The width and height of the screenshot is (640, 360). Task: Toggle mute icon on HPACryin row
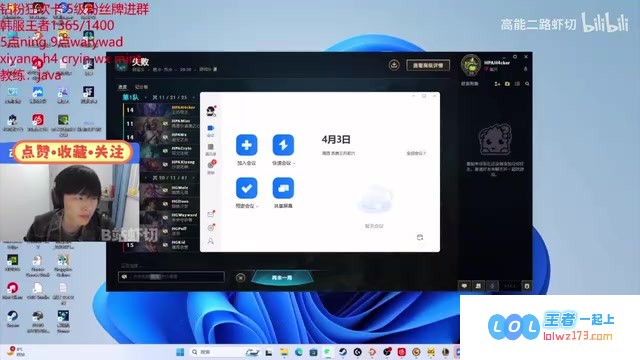(165, 151)
